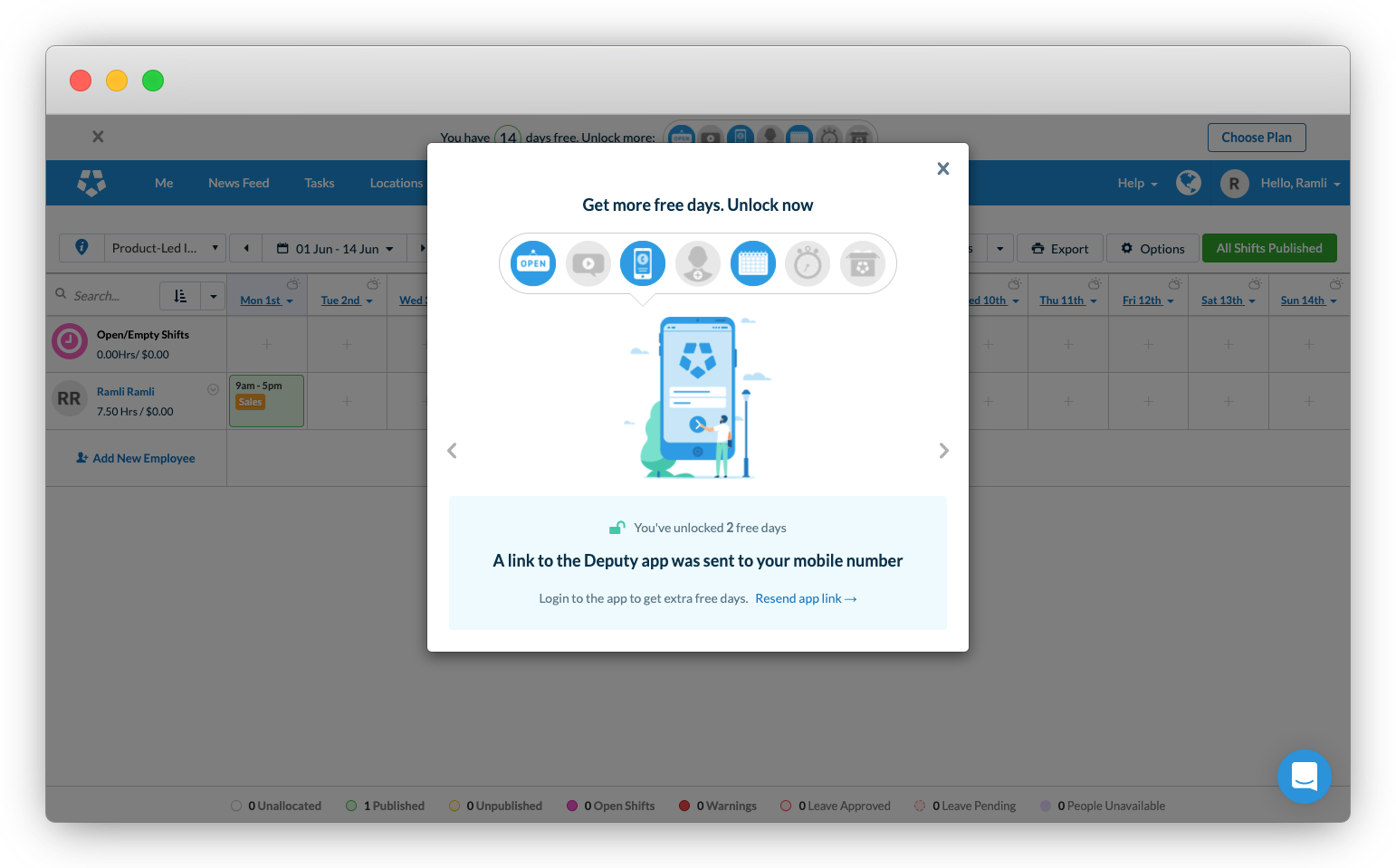Close the unlock free days dialog
1396x868 pixels.
pyautogui.click(x=942, y=168)
